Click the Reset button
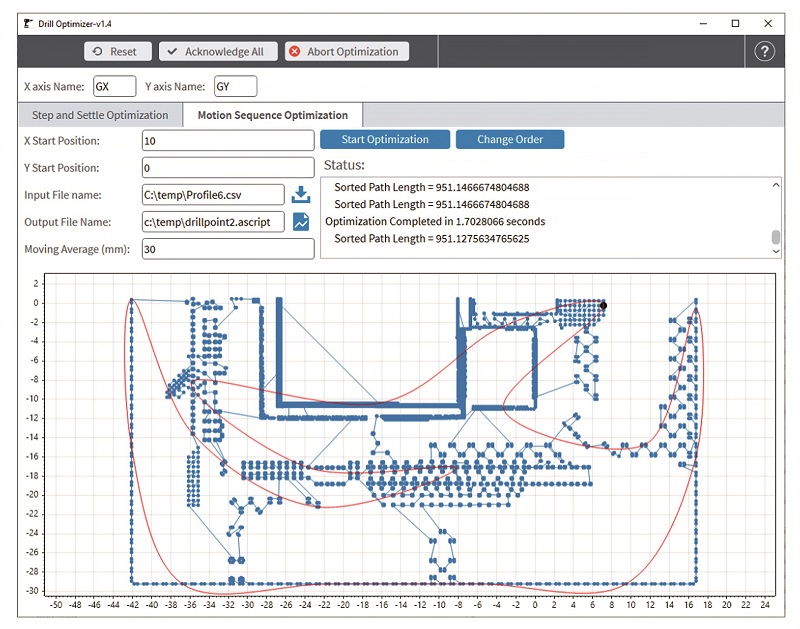800x629 pixels. (118, 52)
